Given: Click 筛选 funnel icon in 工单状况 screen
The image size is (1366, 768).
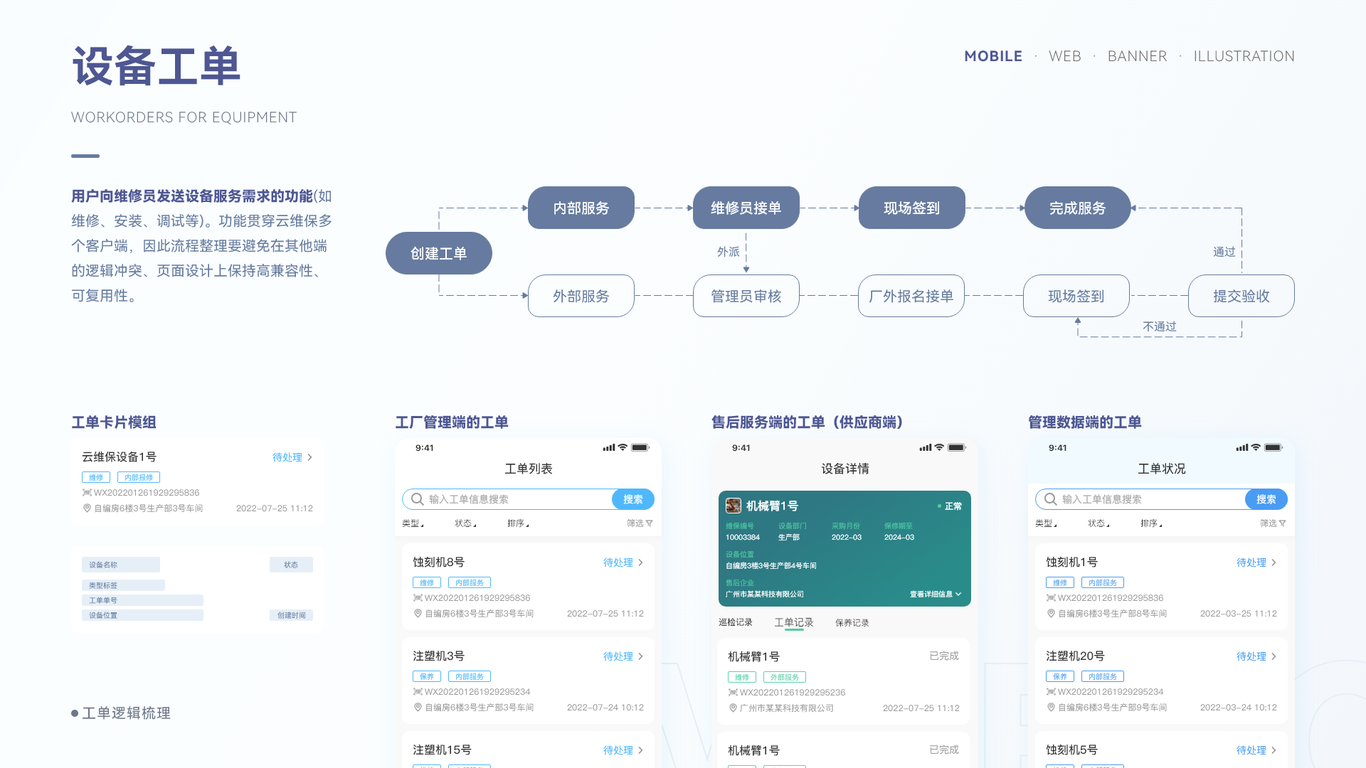Looking at the screenshot, I should coord(1282,523).
